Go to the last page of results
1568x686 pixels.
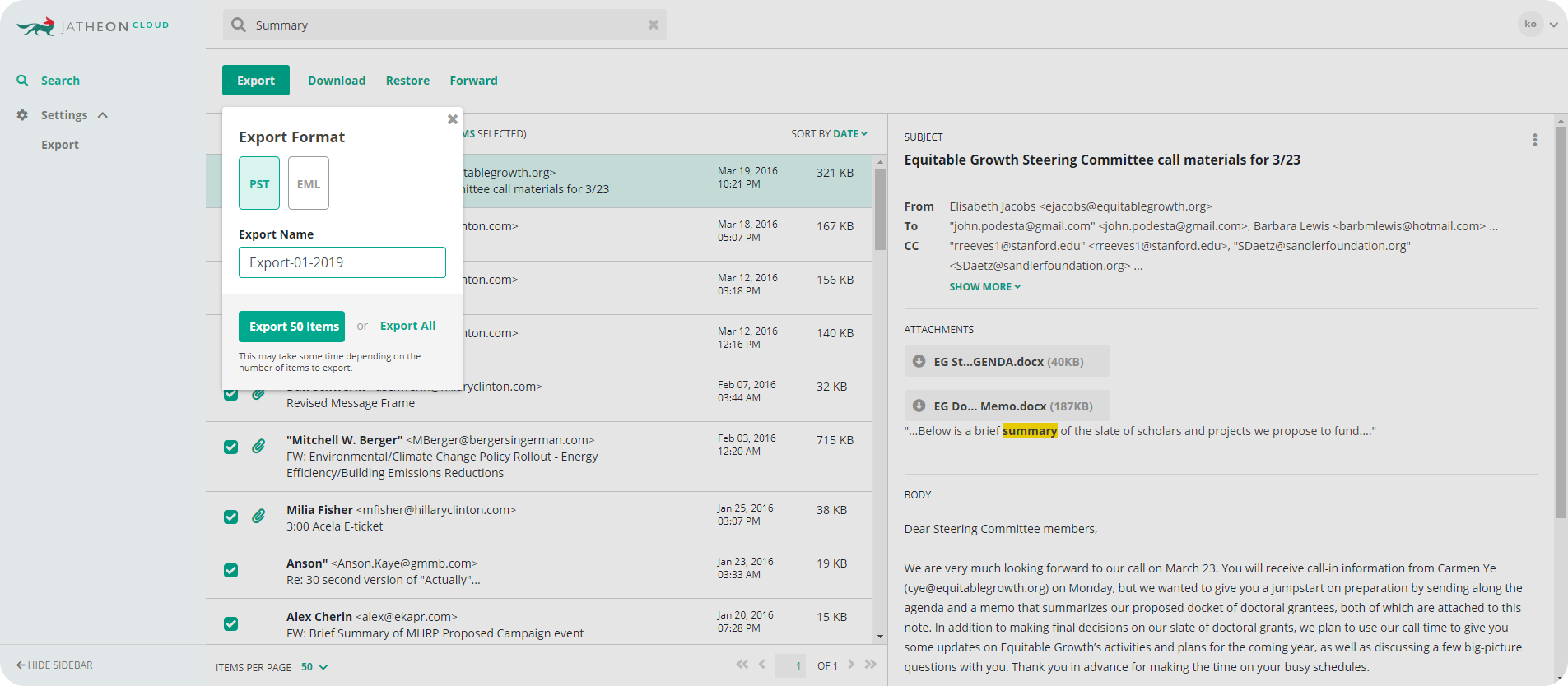871,665
